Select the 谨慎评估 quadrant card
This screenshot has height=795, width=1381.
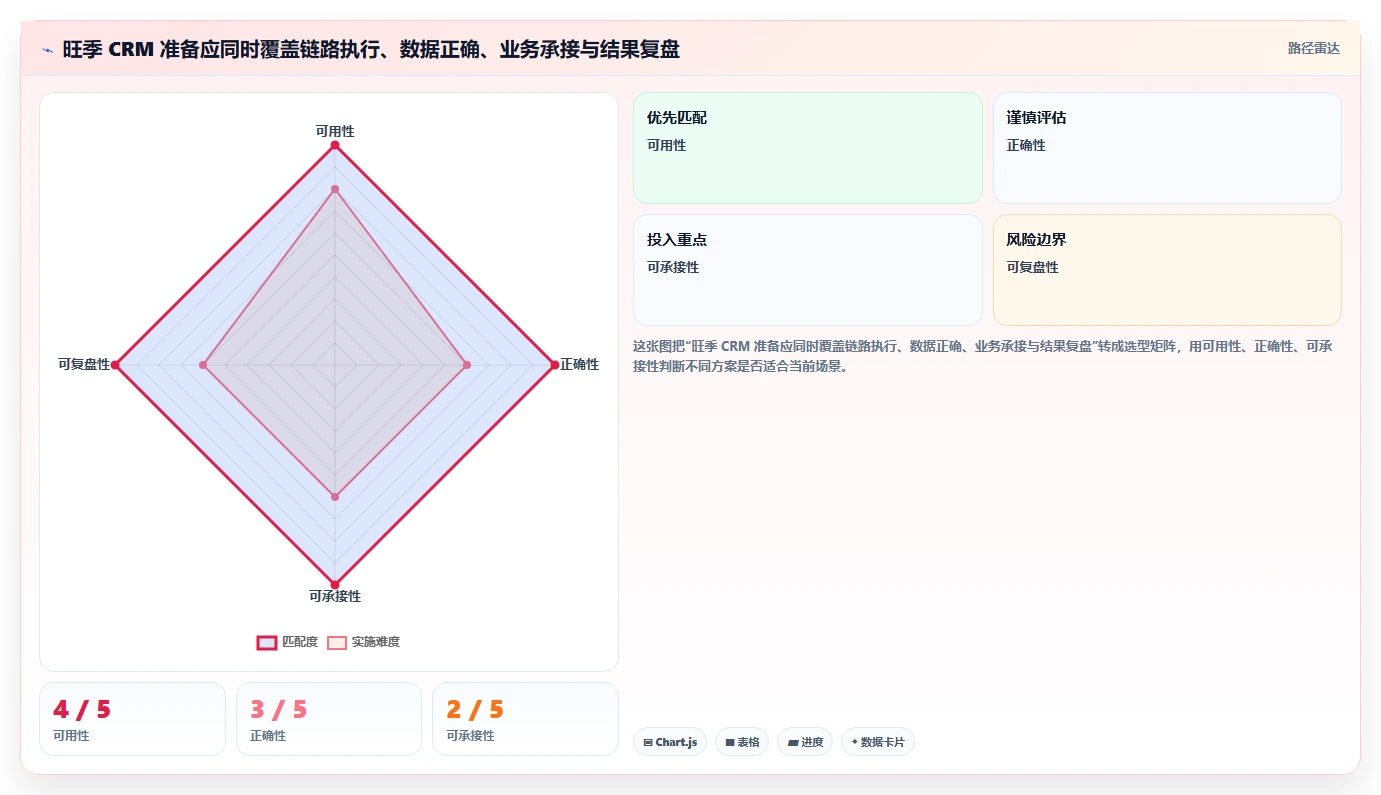pos(1167,148)
